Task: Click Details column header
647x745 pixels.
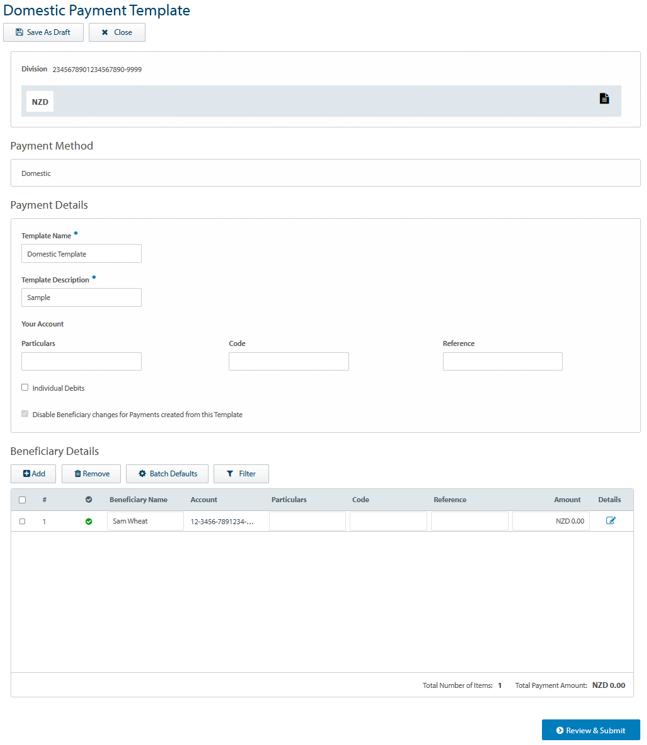Action: pyautogui.click(x=609, y=499)
